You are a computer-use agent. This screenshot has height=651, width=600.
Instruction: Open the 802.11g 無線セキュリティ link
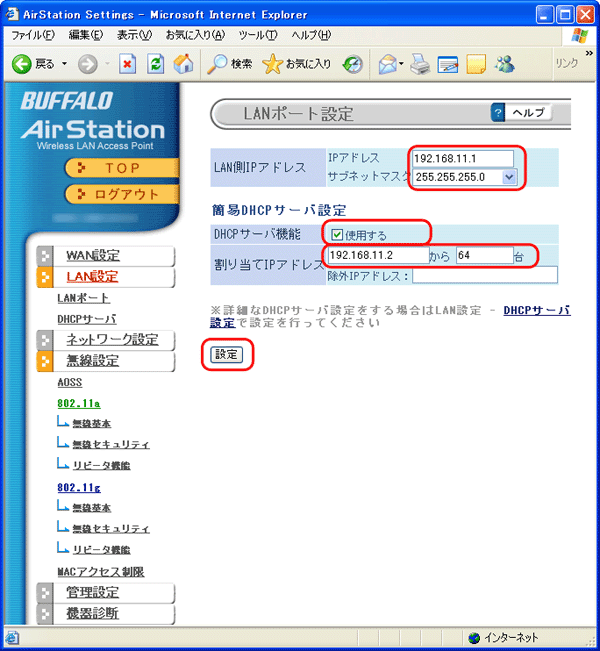(x=110, y=528)
